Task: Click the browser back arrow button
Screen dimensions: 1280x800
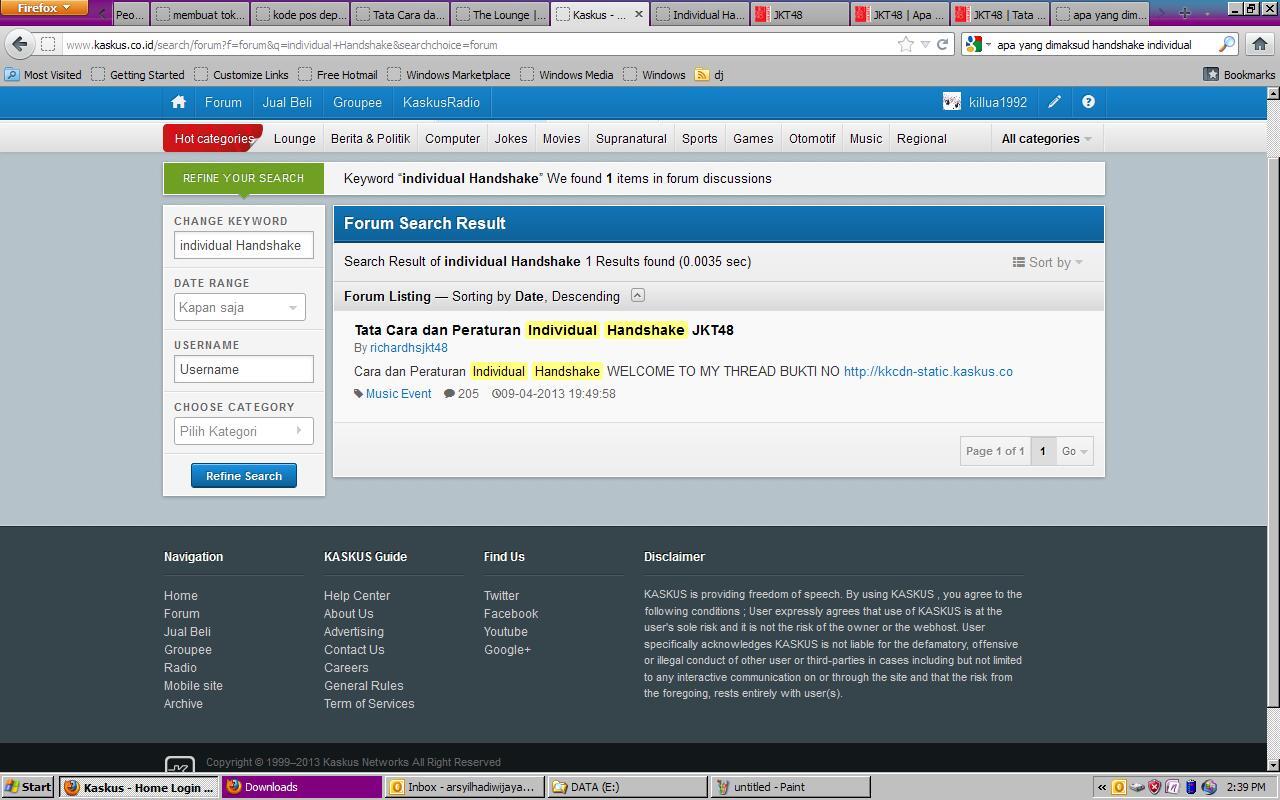Action: tap(20, 44)
